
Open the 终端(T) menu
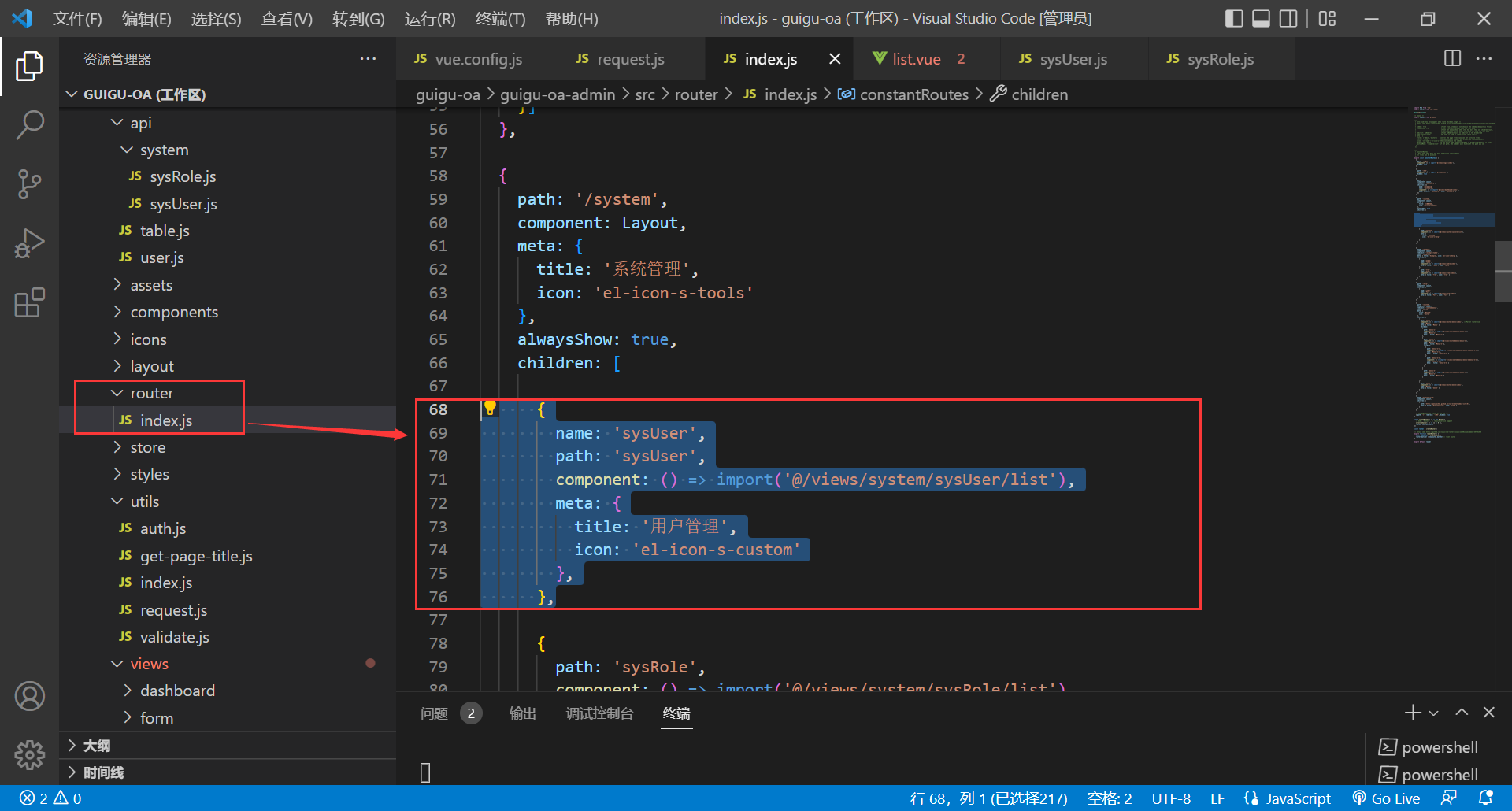[500, 18]
